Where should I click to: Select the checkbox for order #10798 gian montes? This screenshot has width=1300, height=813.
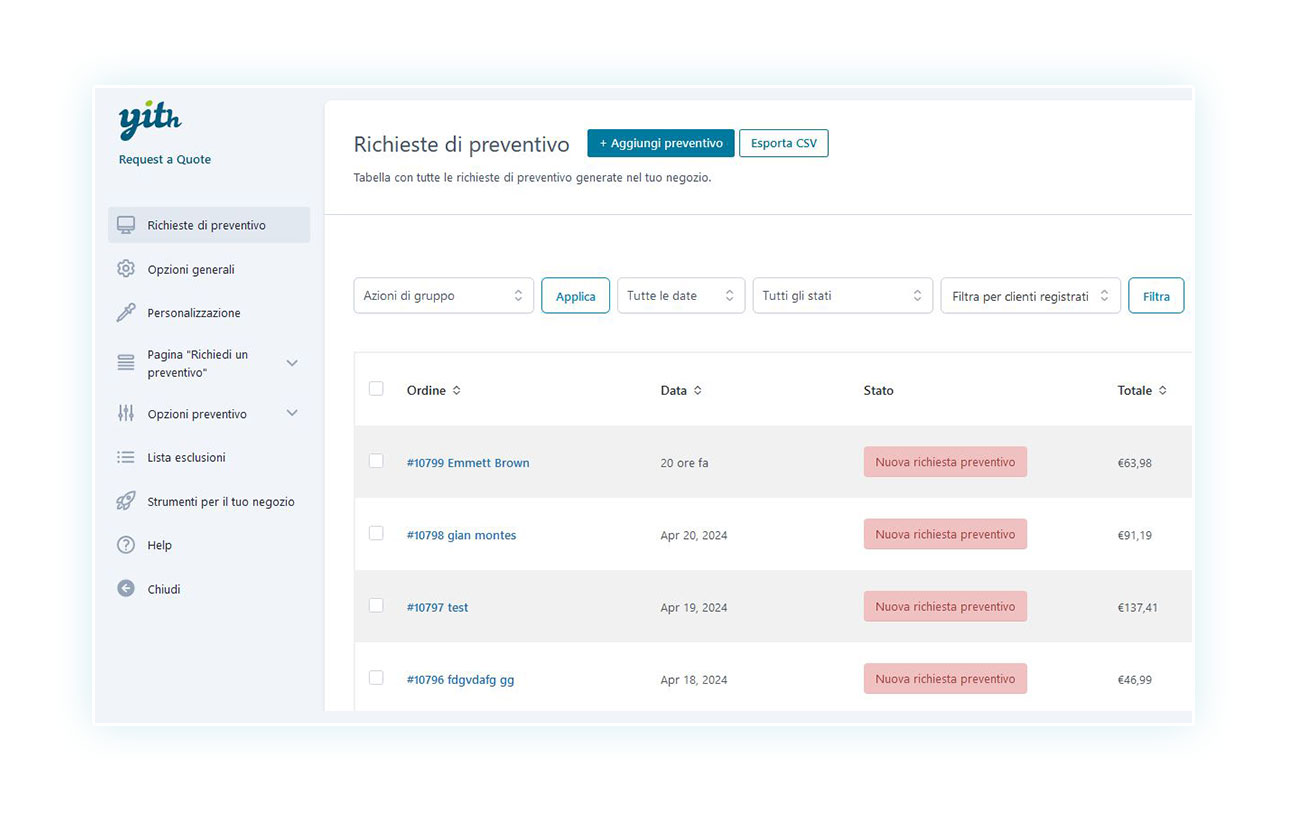pyautogui.click(x=376, y=533)
